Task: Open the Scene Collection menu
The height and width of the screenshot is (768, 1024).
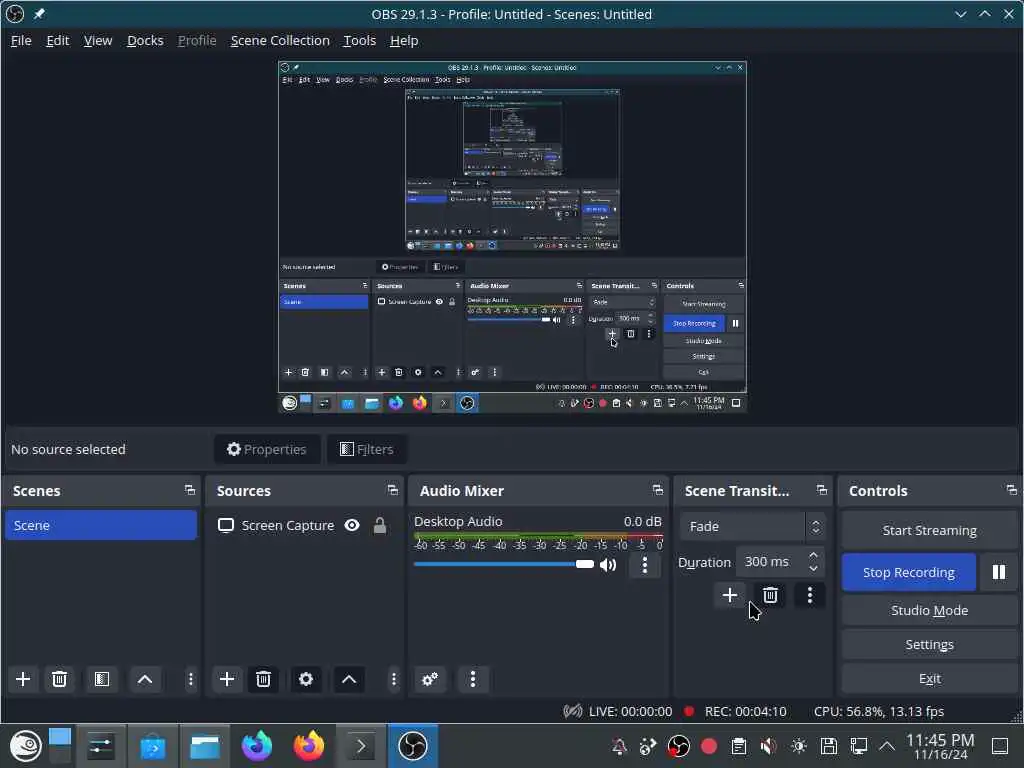Action: [280, 40]
